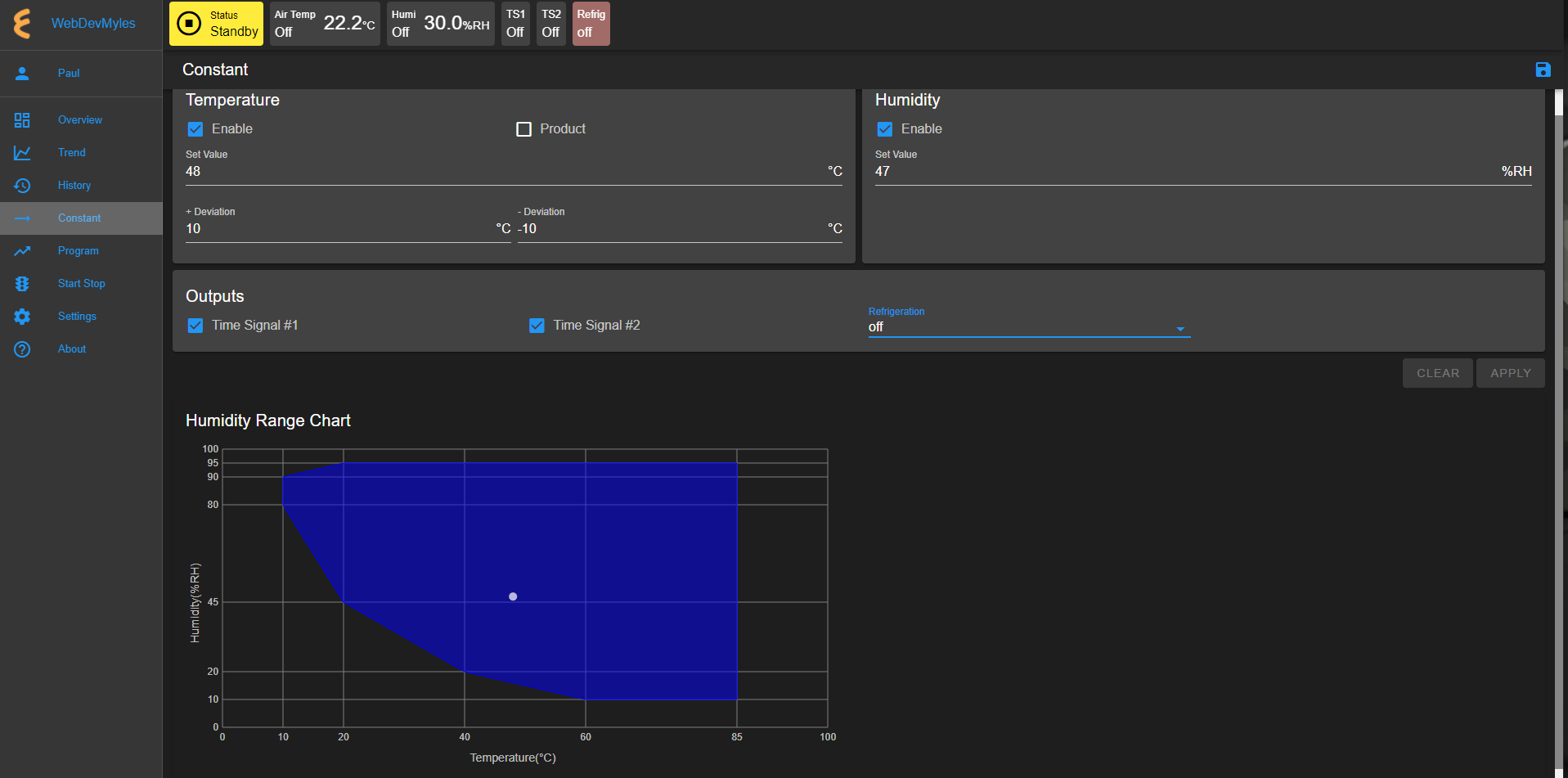Click the Program trending line icon

tap(22, 251)
